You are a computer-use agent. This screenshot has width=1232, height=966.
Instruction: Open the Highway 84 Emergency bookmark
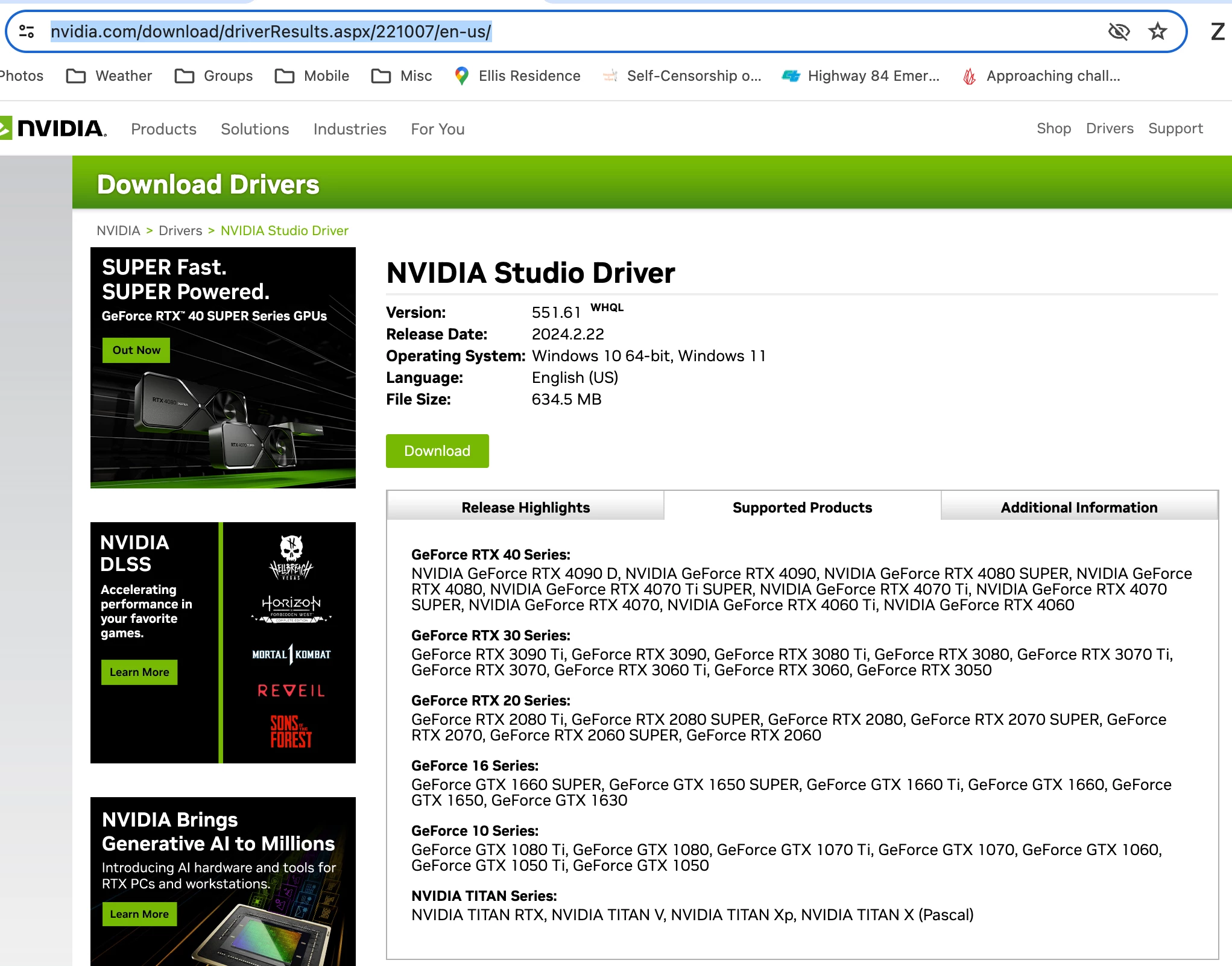(x=861, y=76)
